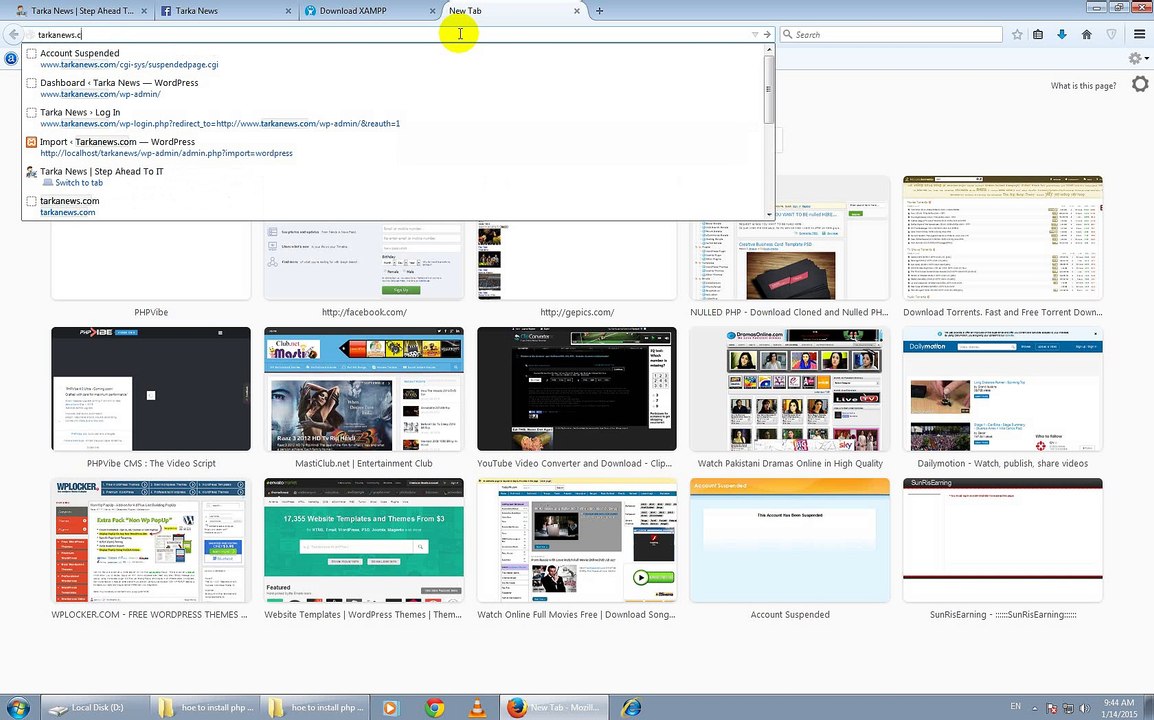This screenshot has width=1154, height=720.
Task: Close the Download XAMPP tab
Action: click(432, 11)
